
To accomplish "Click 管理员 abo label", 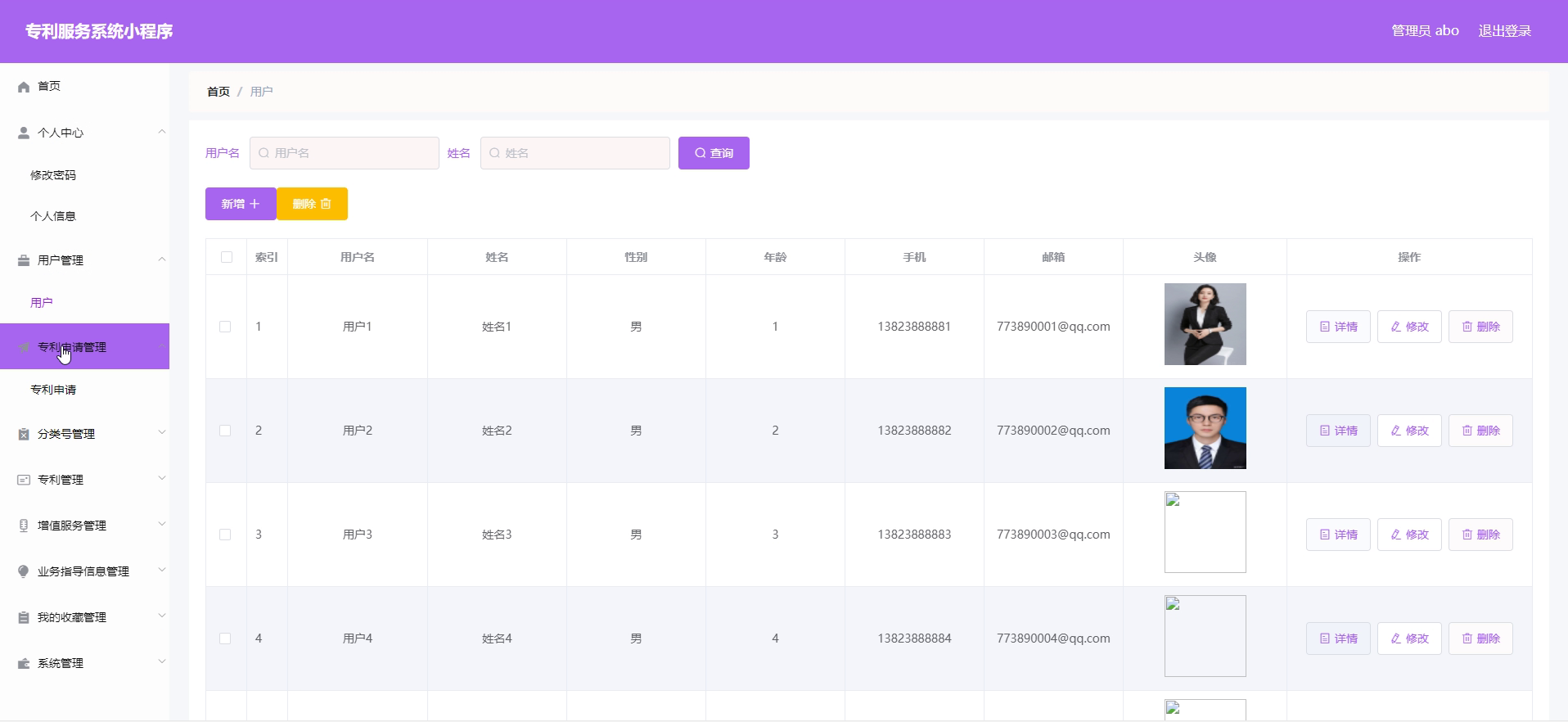I will (x=1425, y=31).
